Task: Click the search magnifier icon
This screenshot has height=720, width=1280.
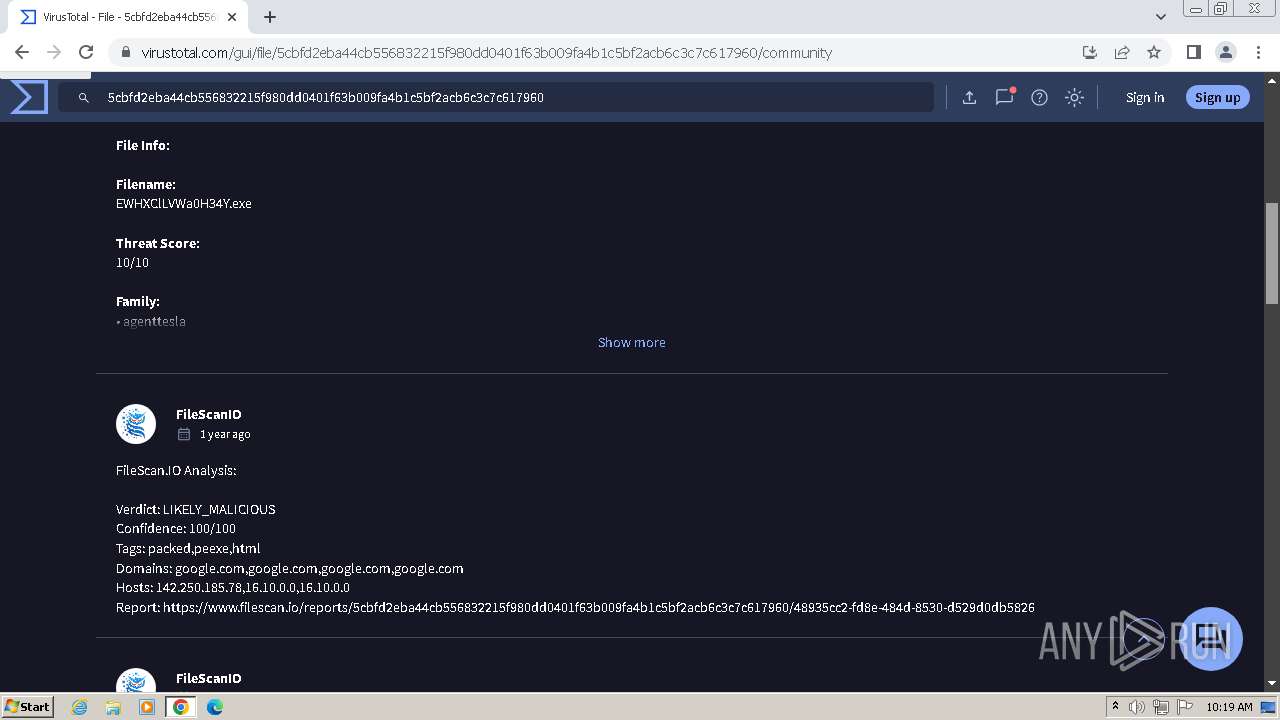Action: click(x=84, y=98)
